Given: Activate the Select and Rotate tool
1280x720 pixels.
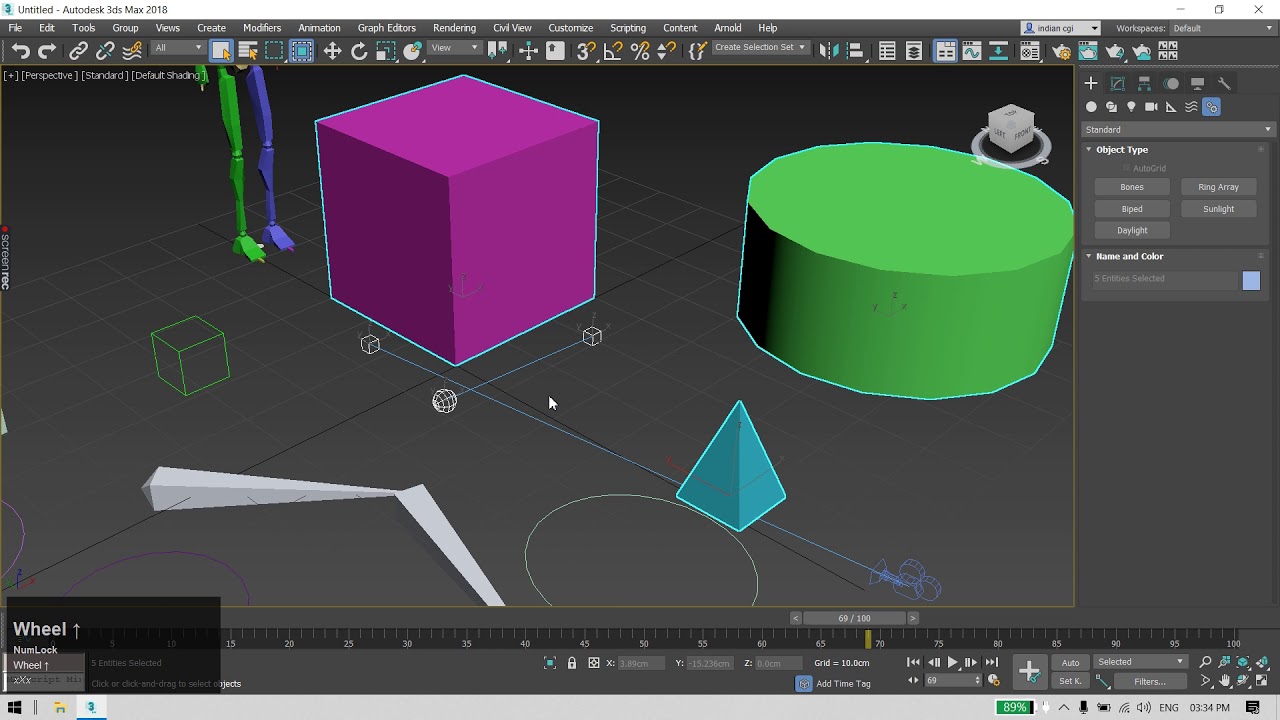Looking at the screenshot, I should pos(359,51).
